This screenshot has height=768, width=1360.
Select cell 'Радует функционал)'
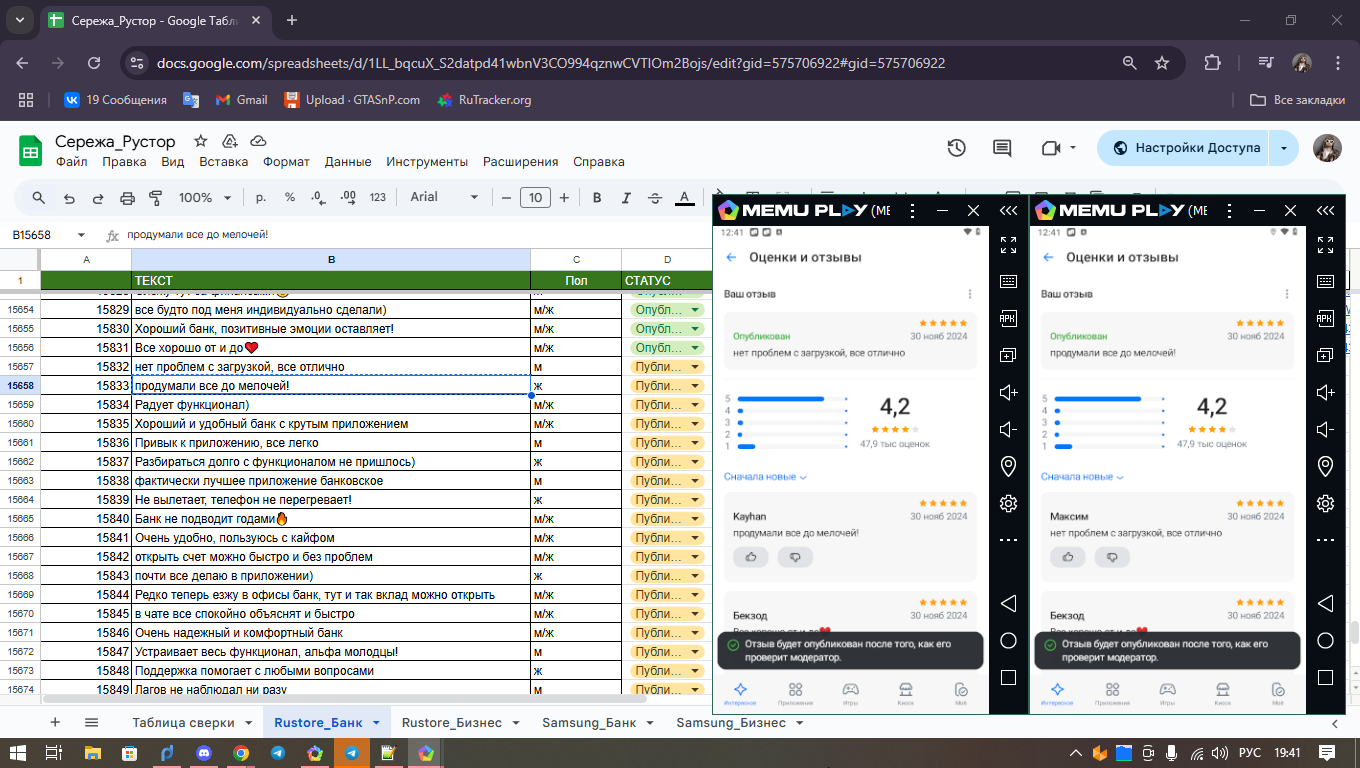point(331,405)
